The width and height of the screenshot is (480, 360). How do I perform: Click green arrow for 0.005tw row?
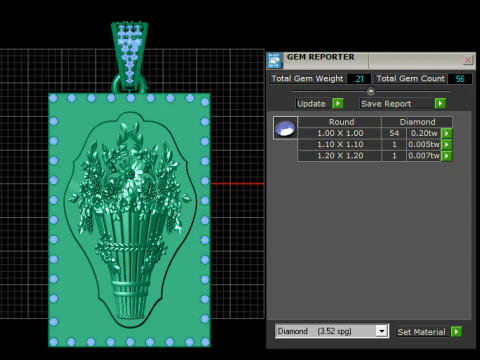(446, 145)
